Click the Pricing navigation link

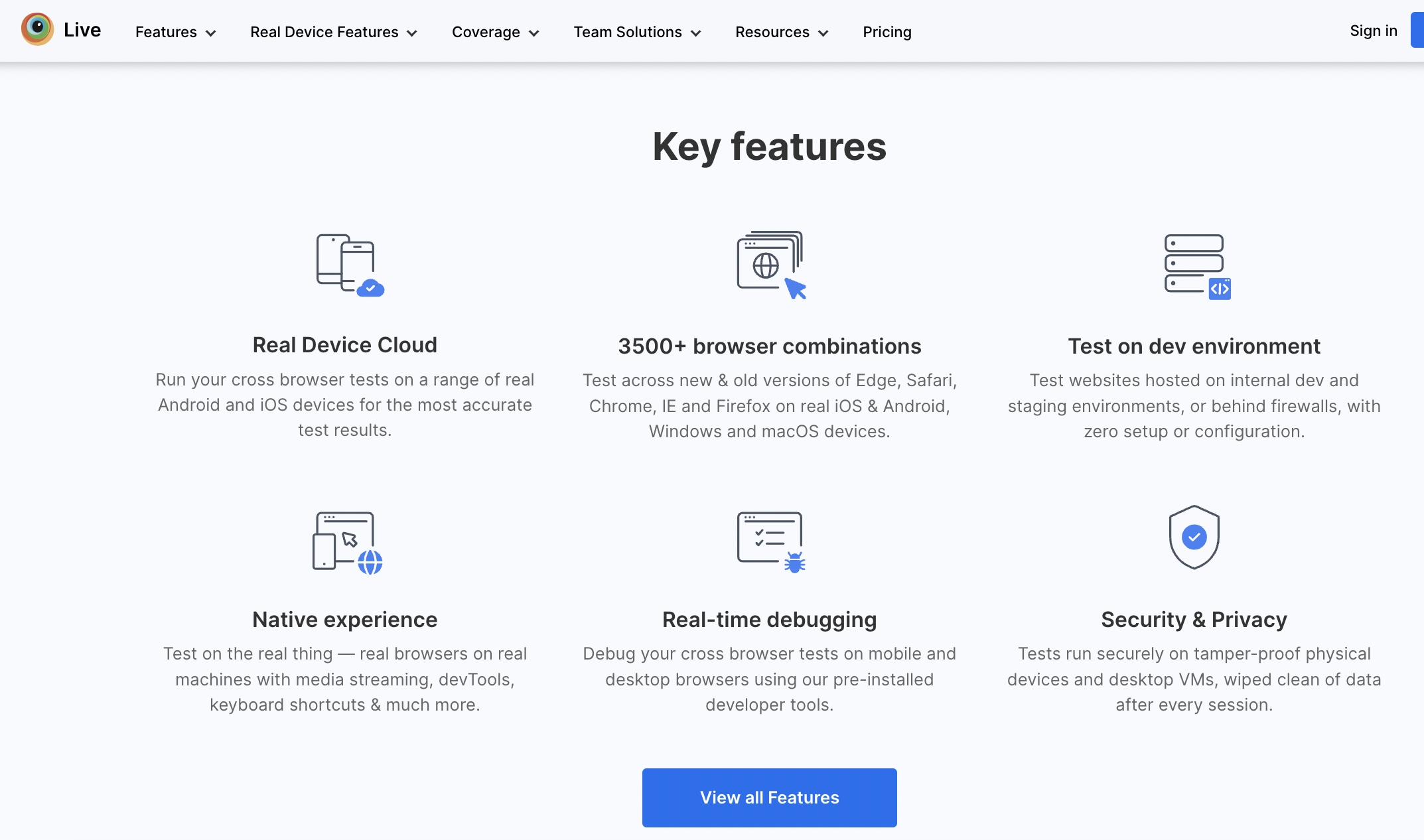pos(887,30)
